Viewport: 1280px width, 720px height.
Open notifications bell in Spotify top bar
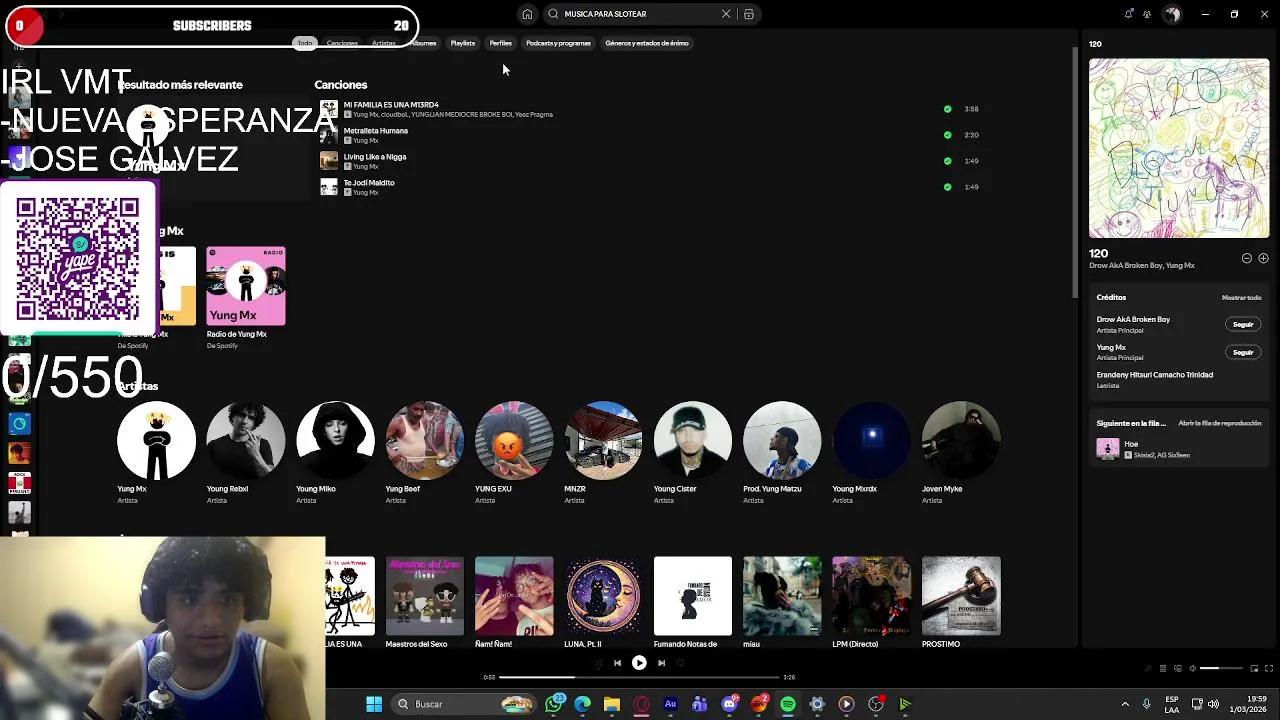pos(1129,14)
